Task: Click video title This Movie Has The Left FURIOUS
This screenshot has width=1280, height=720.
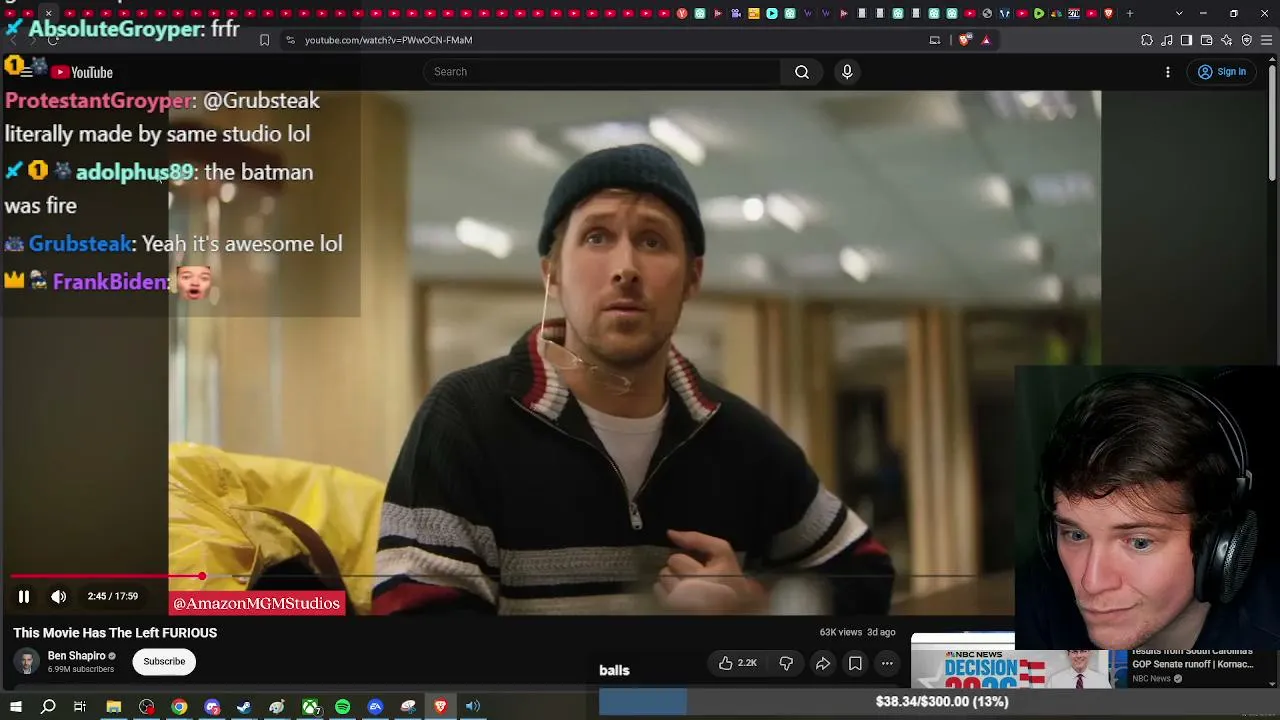Action: point(115,633)
